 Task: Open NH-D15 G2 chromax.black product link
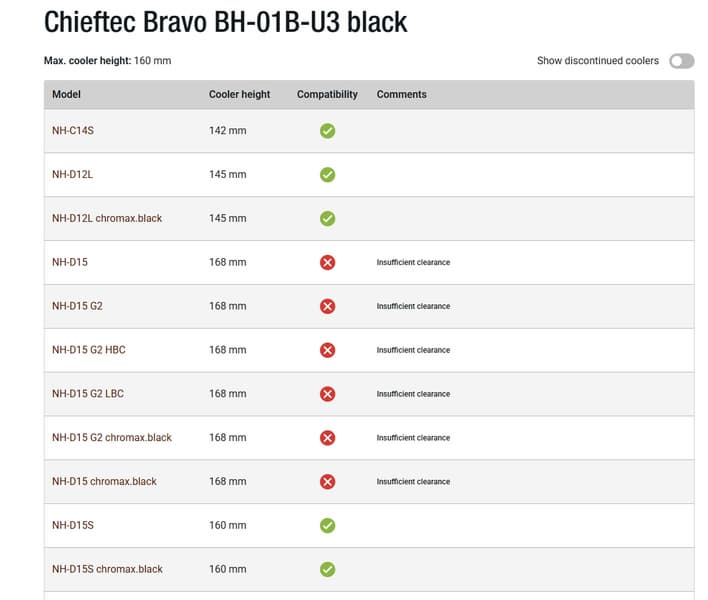coord(112,437)
